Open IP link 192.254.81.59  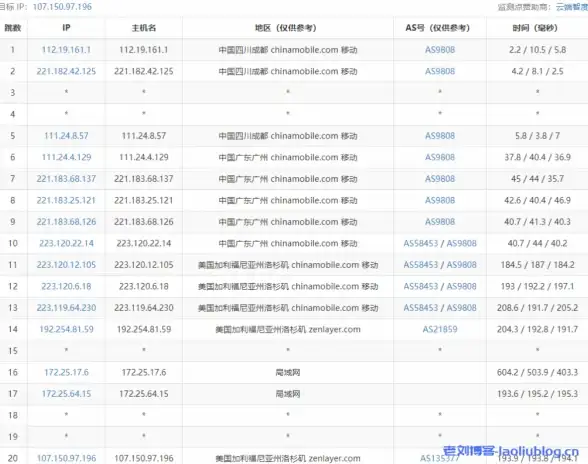point(66,329)
